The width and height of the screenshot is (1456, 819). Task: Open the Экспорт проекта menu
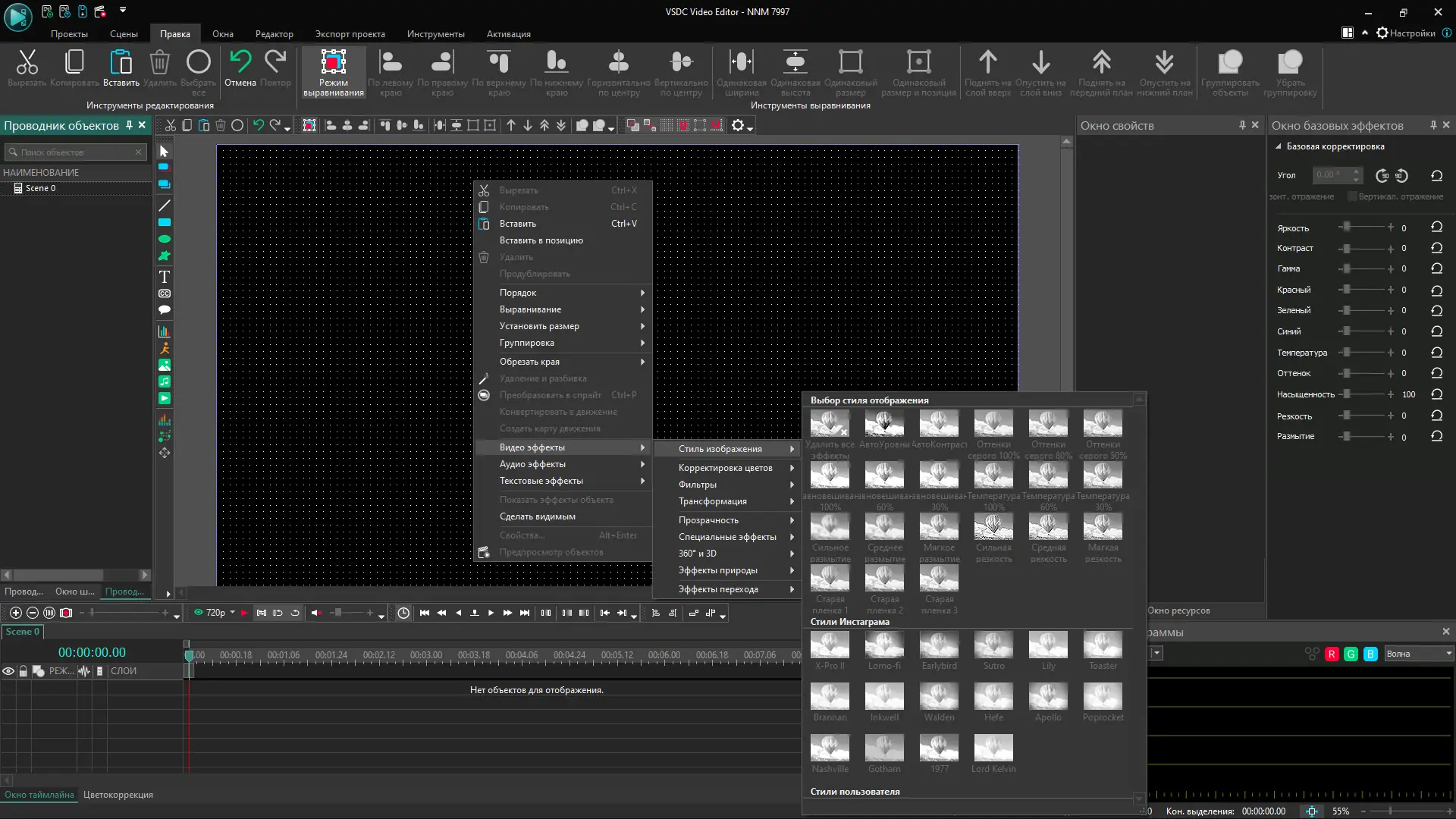[350, 34]
